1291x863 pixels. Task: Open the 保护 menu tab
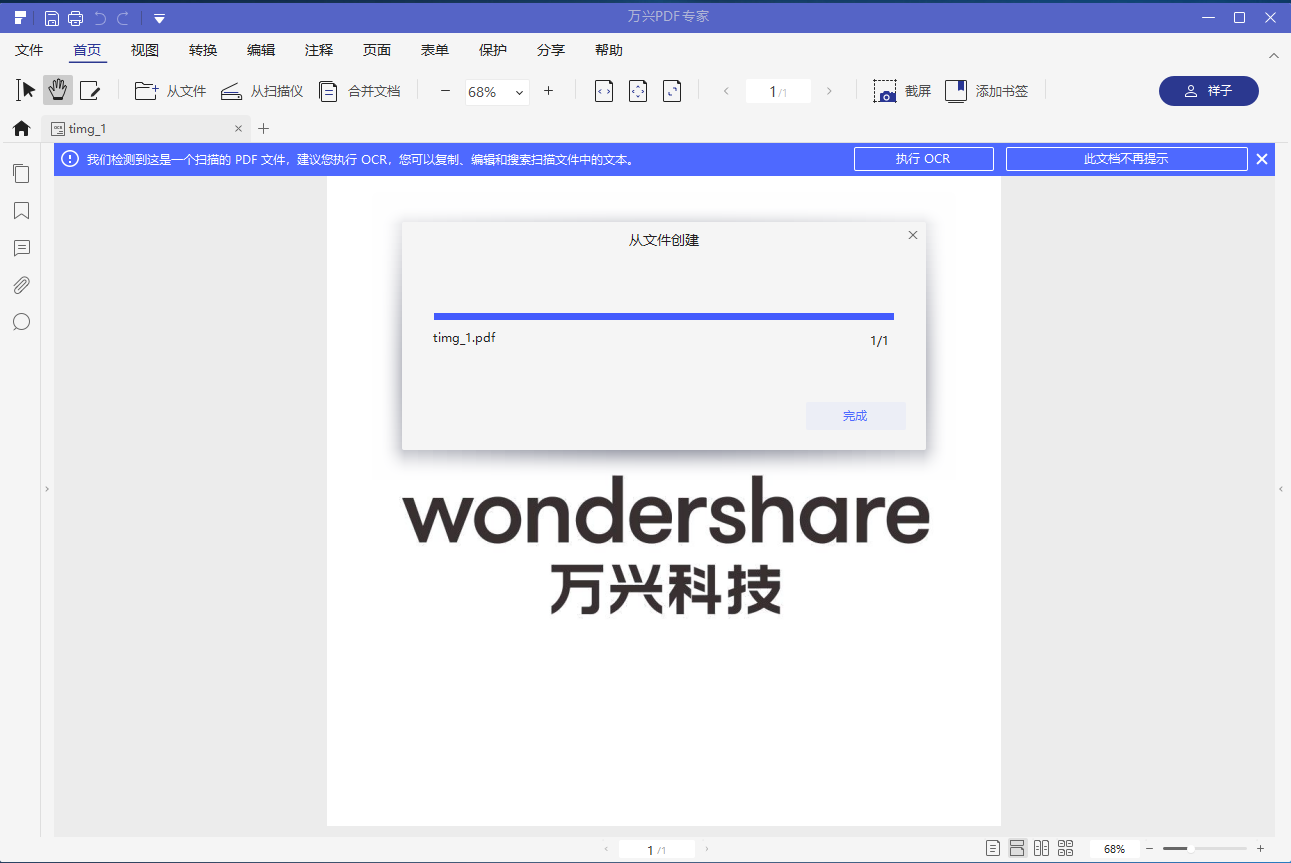493,49
